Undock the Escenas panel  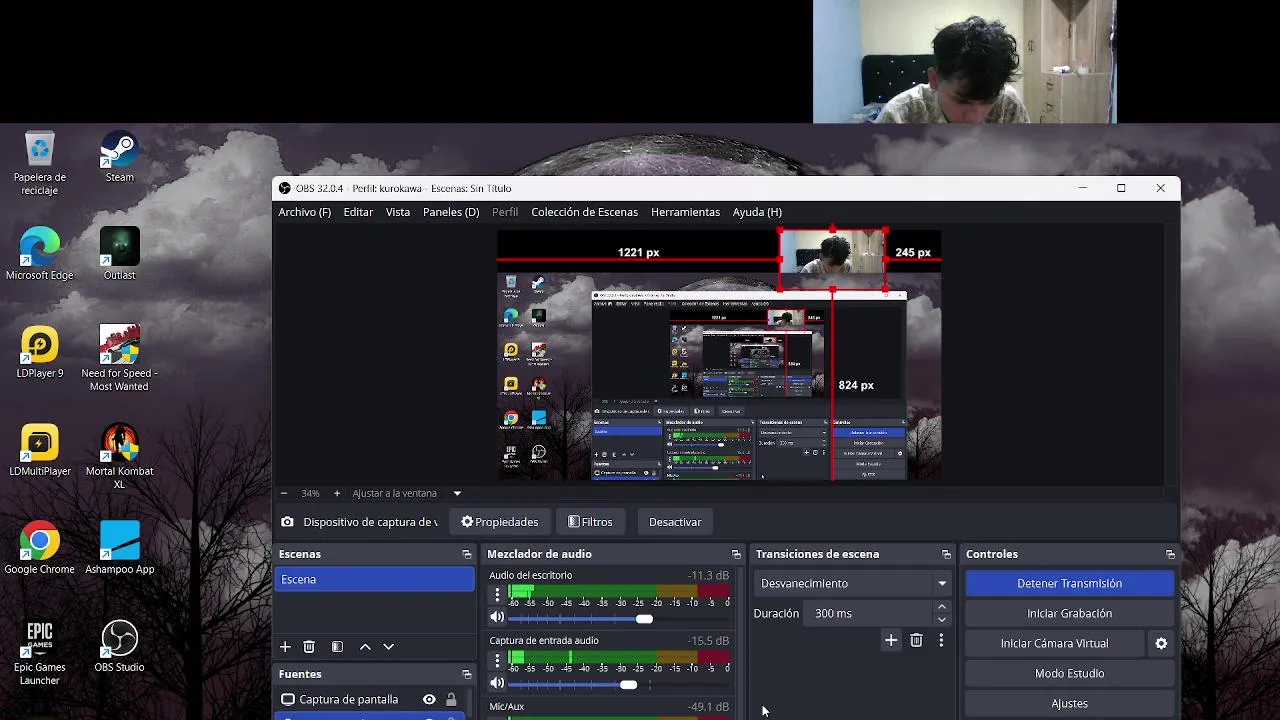coord(466,554)
